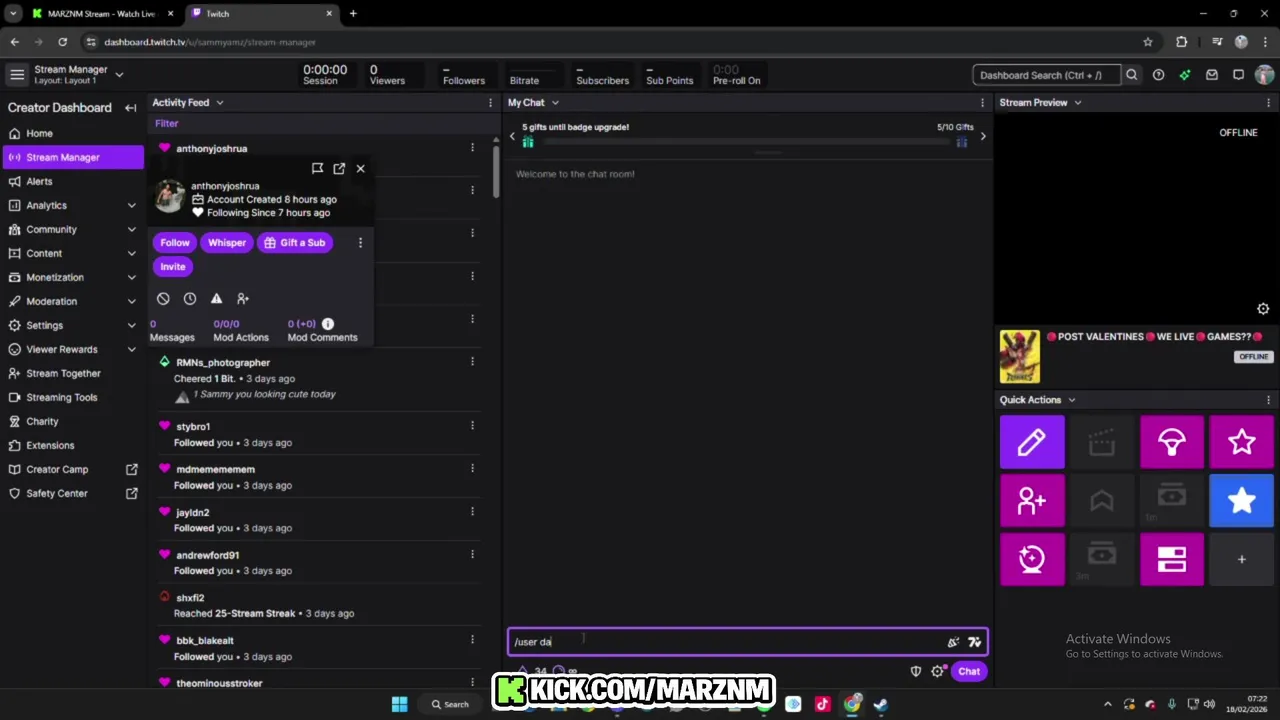Open chat settings gear icon
Image resolution: width=1280 pixels, height=720 pixels.
pyautogui.click(x=938, y=671)
